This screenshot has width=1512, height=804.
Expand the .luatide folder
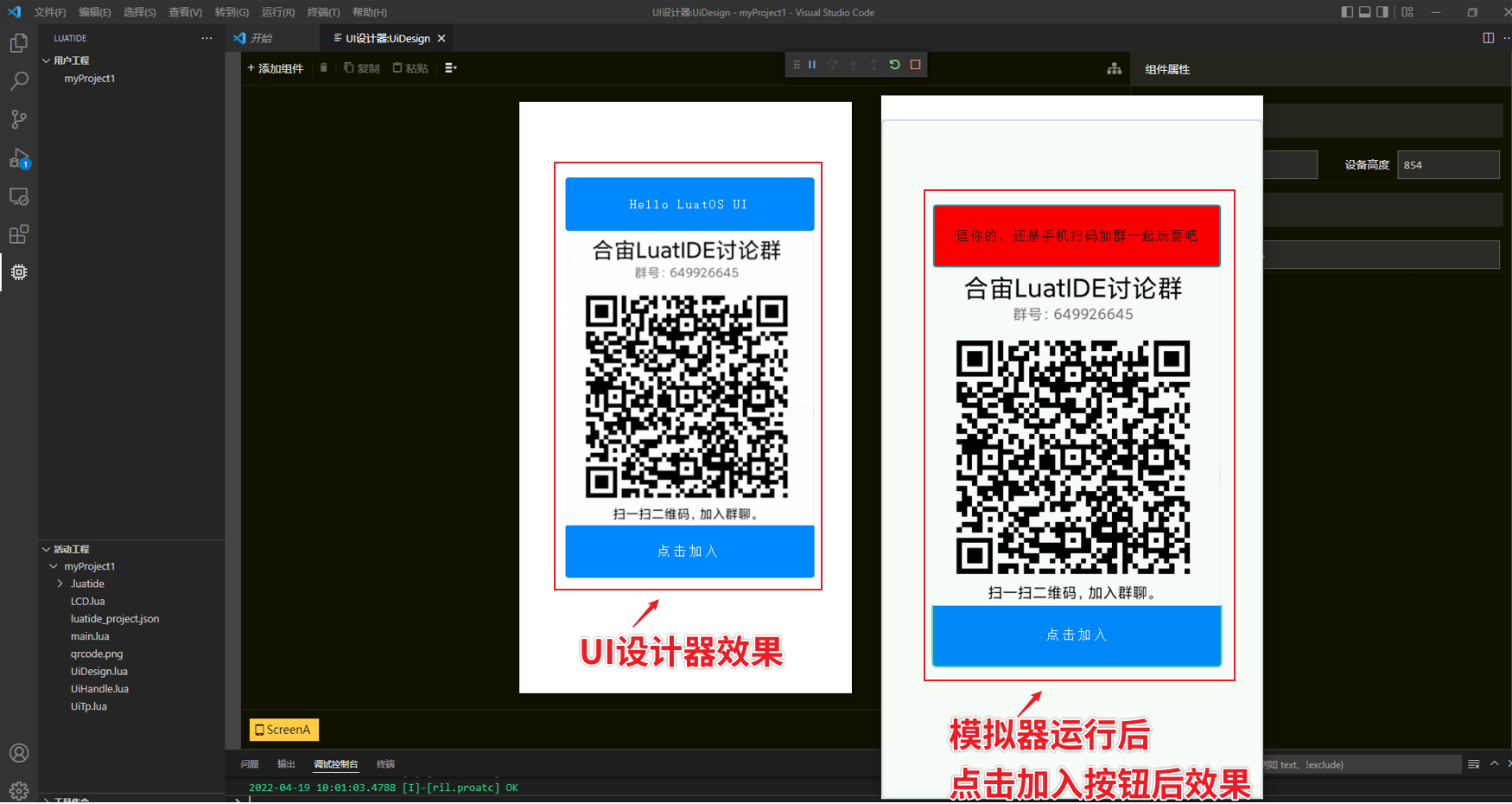pyautogui.click(x=60, y=584)
